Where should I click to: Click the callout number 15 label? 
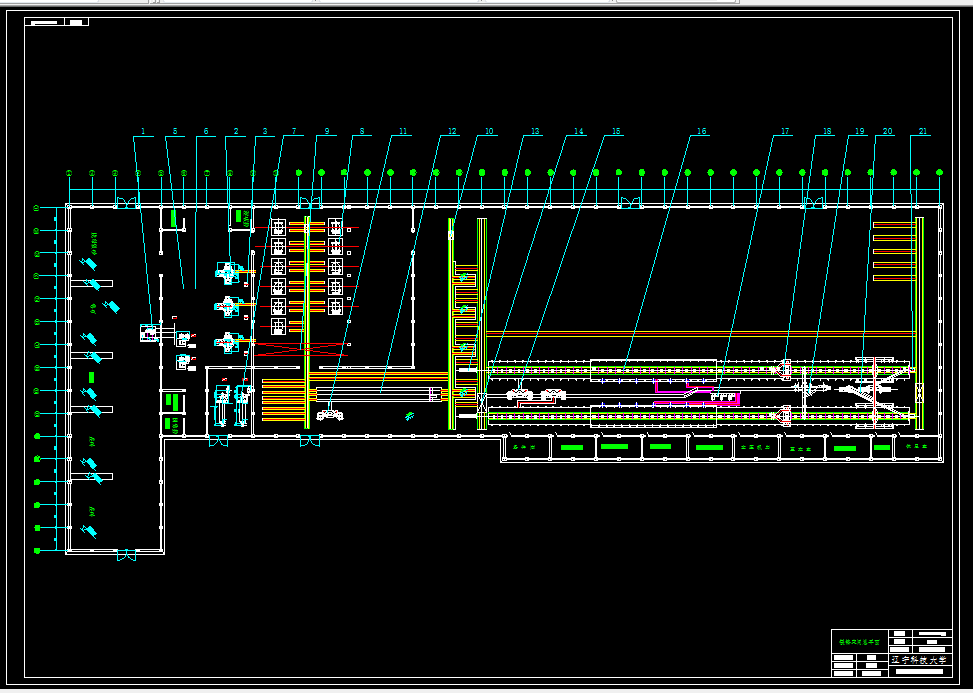[616, 132]
